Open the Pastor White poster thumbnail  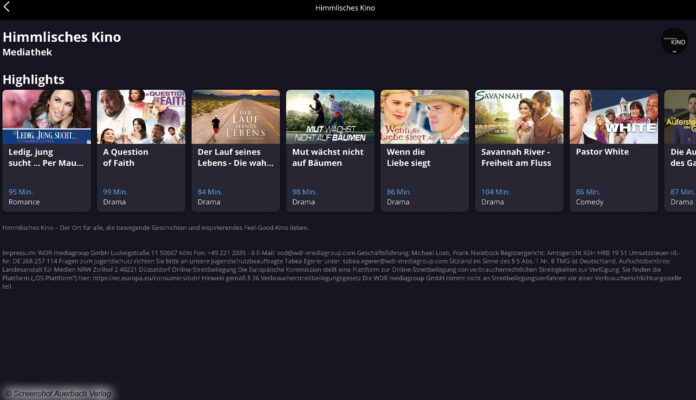614,117
